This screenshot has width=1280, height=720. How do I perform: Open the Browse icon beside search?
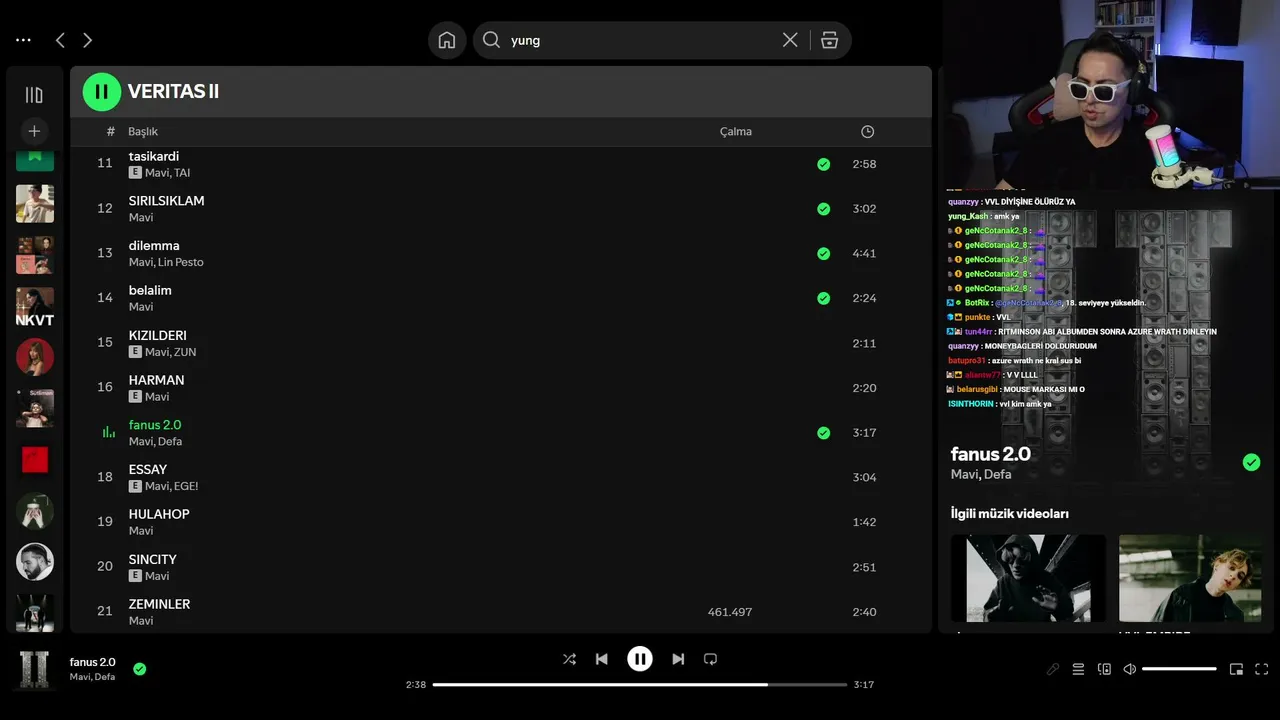pos(829,40)
